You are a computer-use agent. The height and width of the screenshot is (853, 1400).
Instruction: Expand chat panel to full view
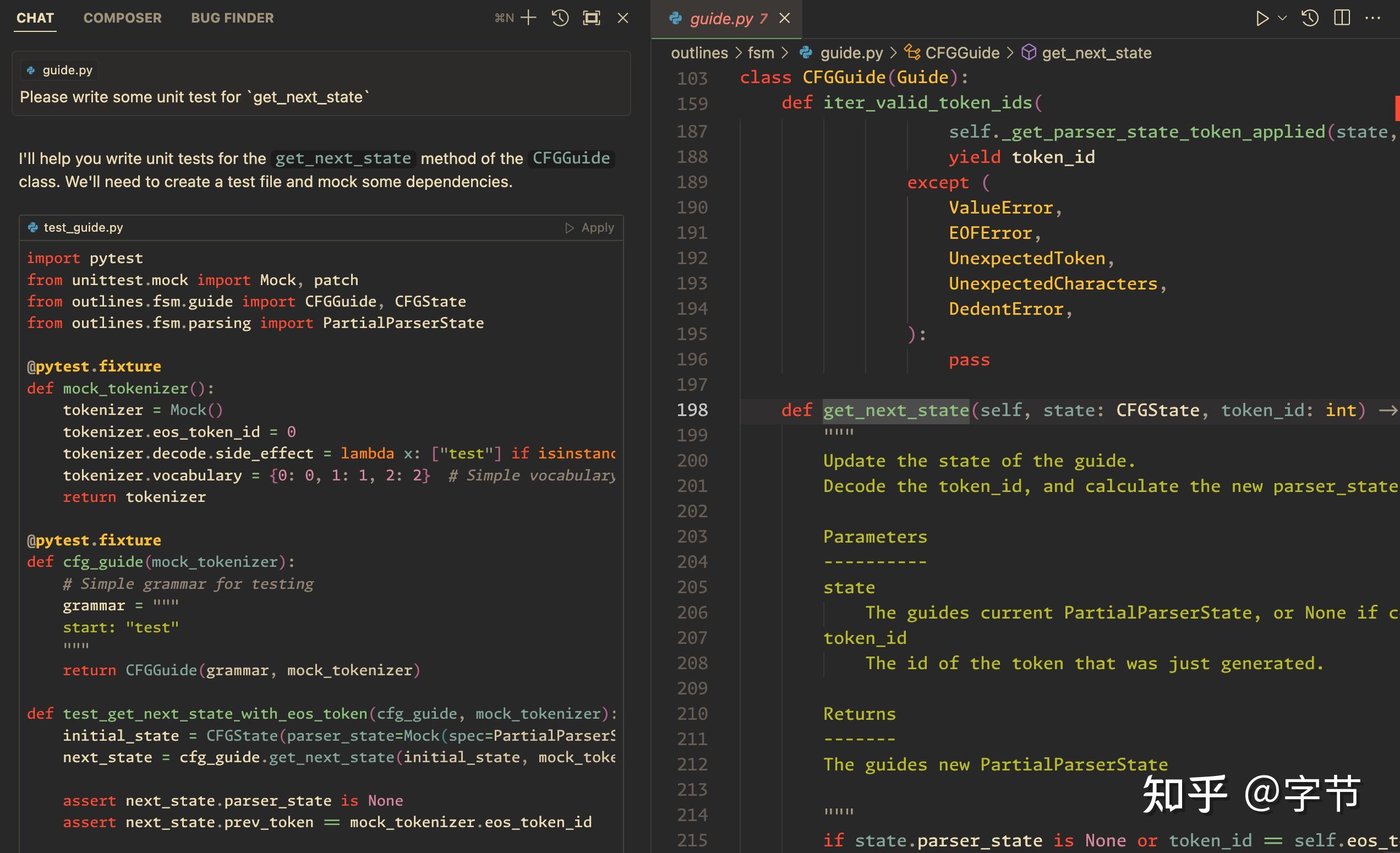coord(592,18)
